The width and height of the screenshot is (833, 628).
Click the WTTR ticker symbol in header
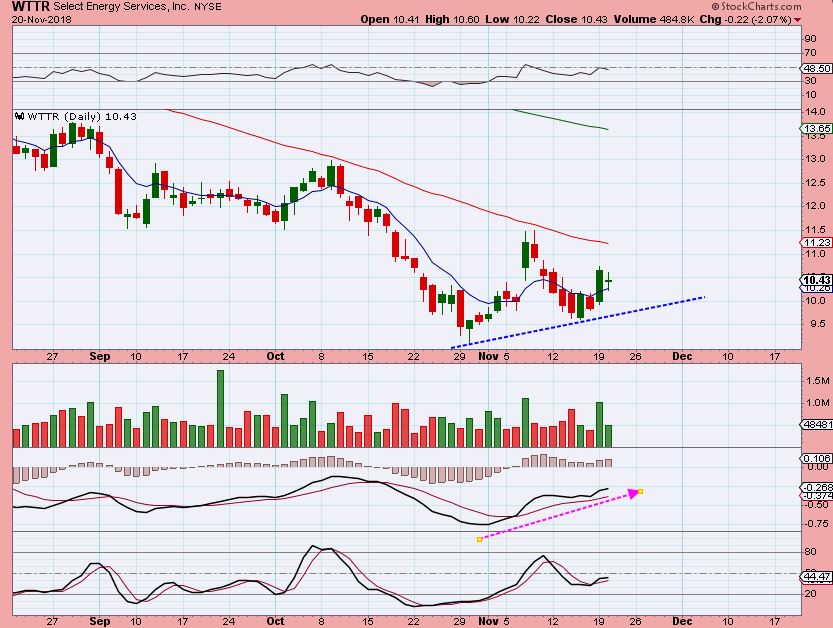click(x=31, y=7)
